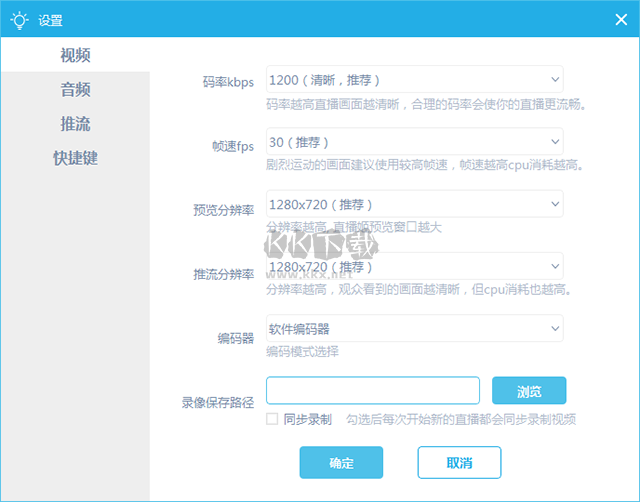The width and height of the screenshot is (640, 502).
Task: Click the 取消 cancel button
Action: (x=459, y=462)
